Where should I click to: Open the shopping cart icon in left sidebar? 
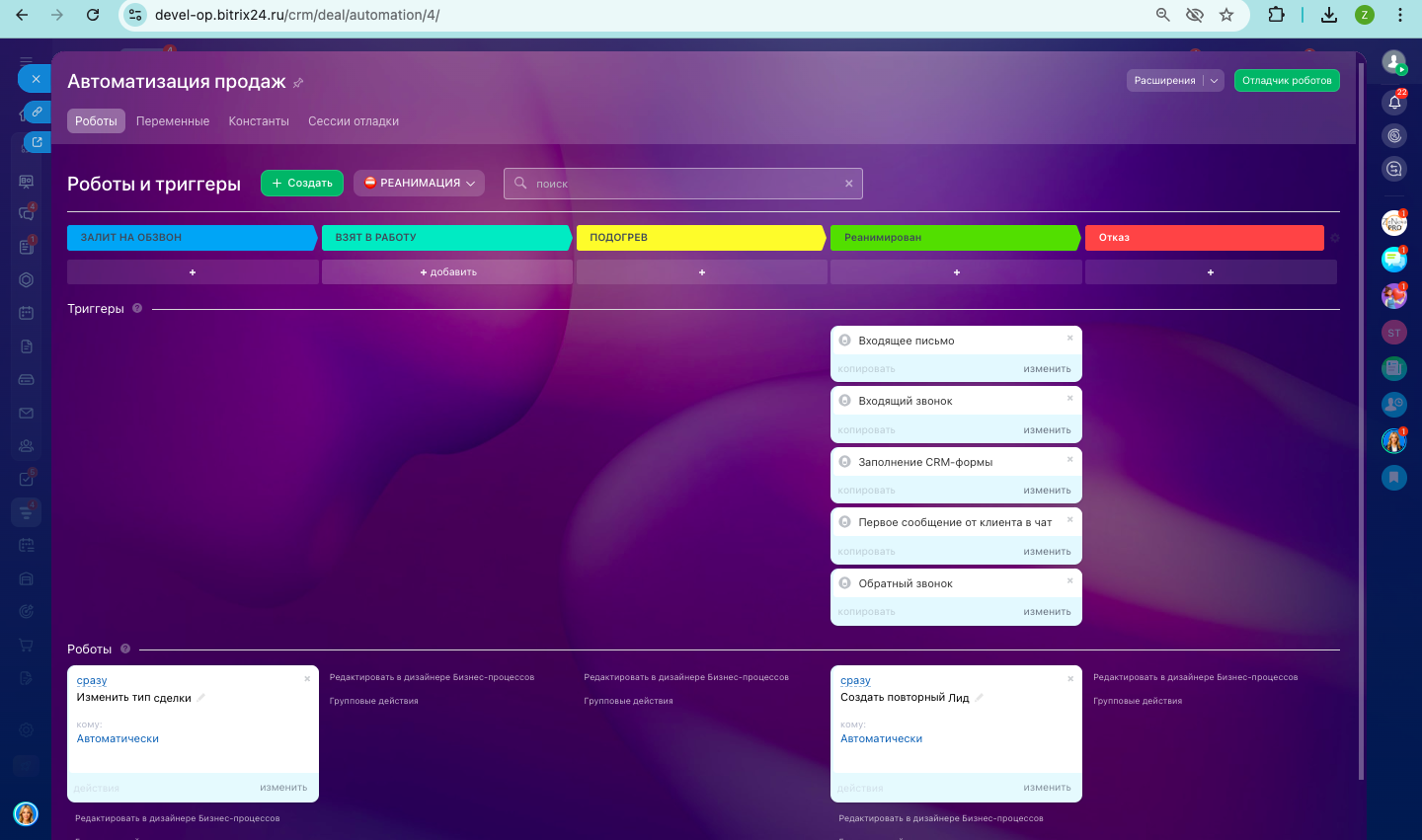tap(27, 645)
